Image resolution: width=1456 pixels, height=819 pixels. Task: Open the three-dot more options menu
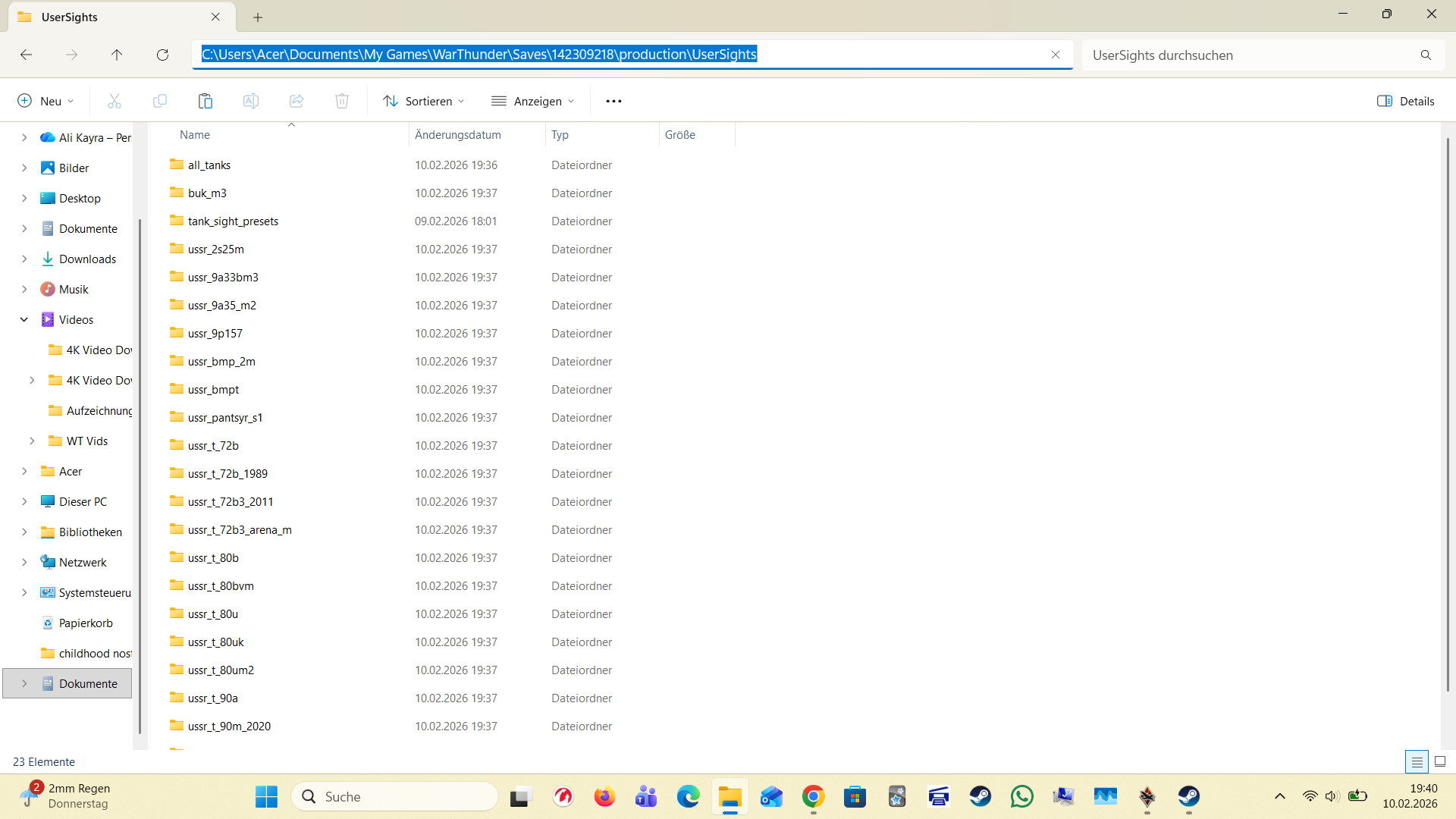[x=613, y=101]
